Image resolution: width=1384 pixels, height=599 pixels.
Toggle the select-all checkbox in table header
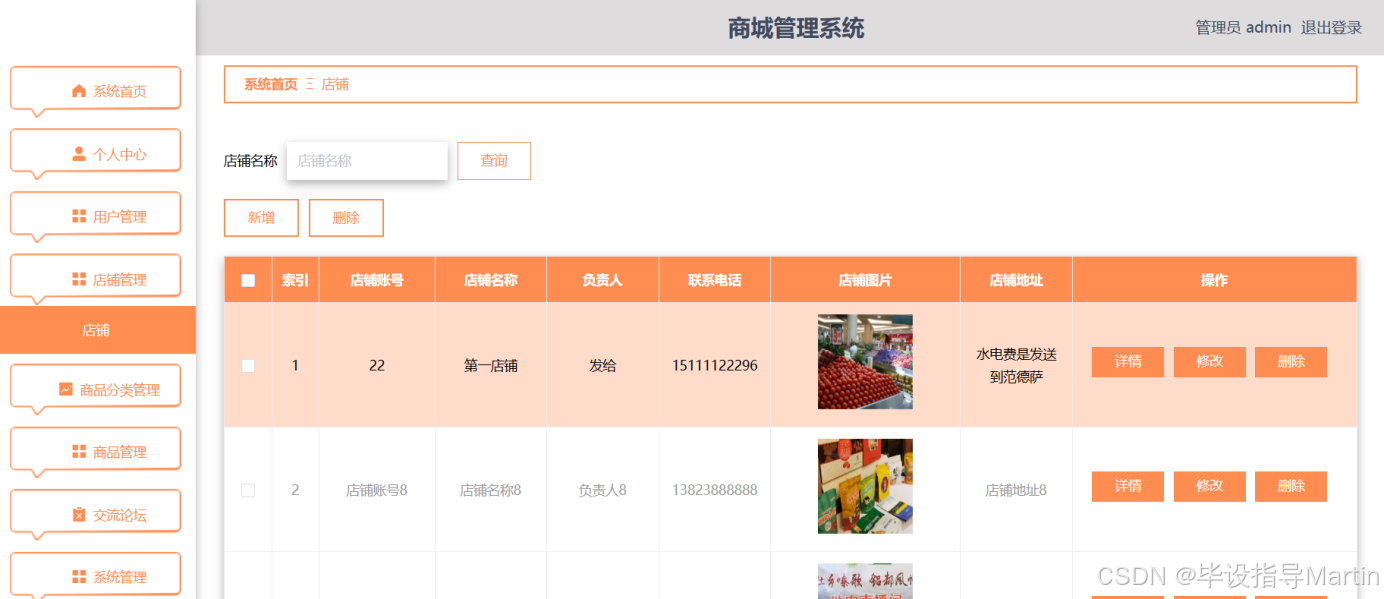[x=248, y=281]
